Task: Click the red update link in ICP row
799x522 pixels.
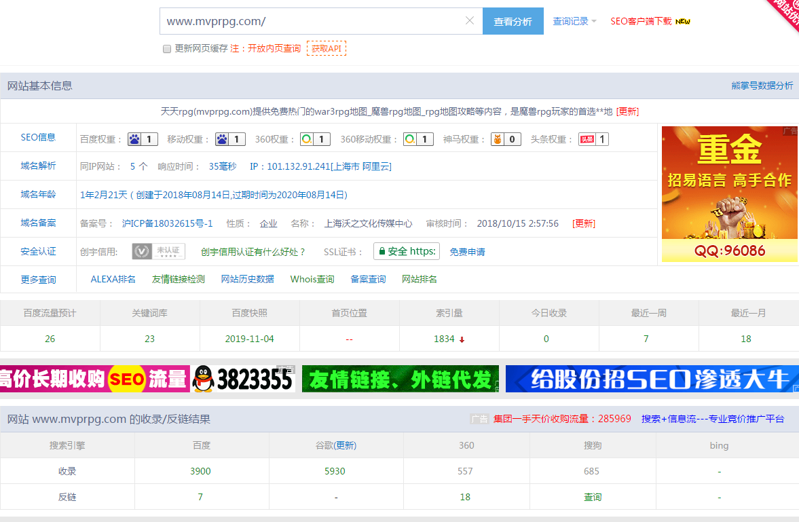Action: (583, 223)
